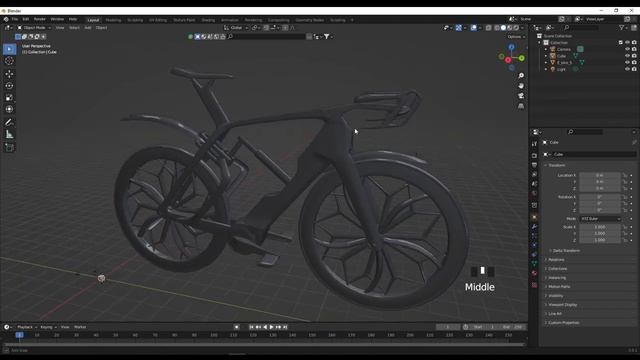The image size is (640, 360).
Task: Click the Scale X value field
Action: pyautogui.click(x=600, y=227)
